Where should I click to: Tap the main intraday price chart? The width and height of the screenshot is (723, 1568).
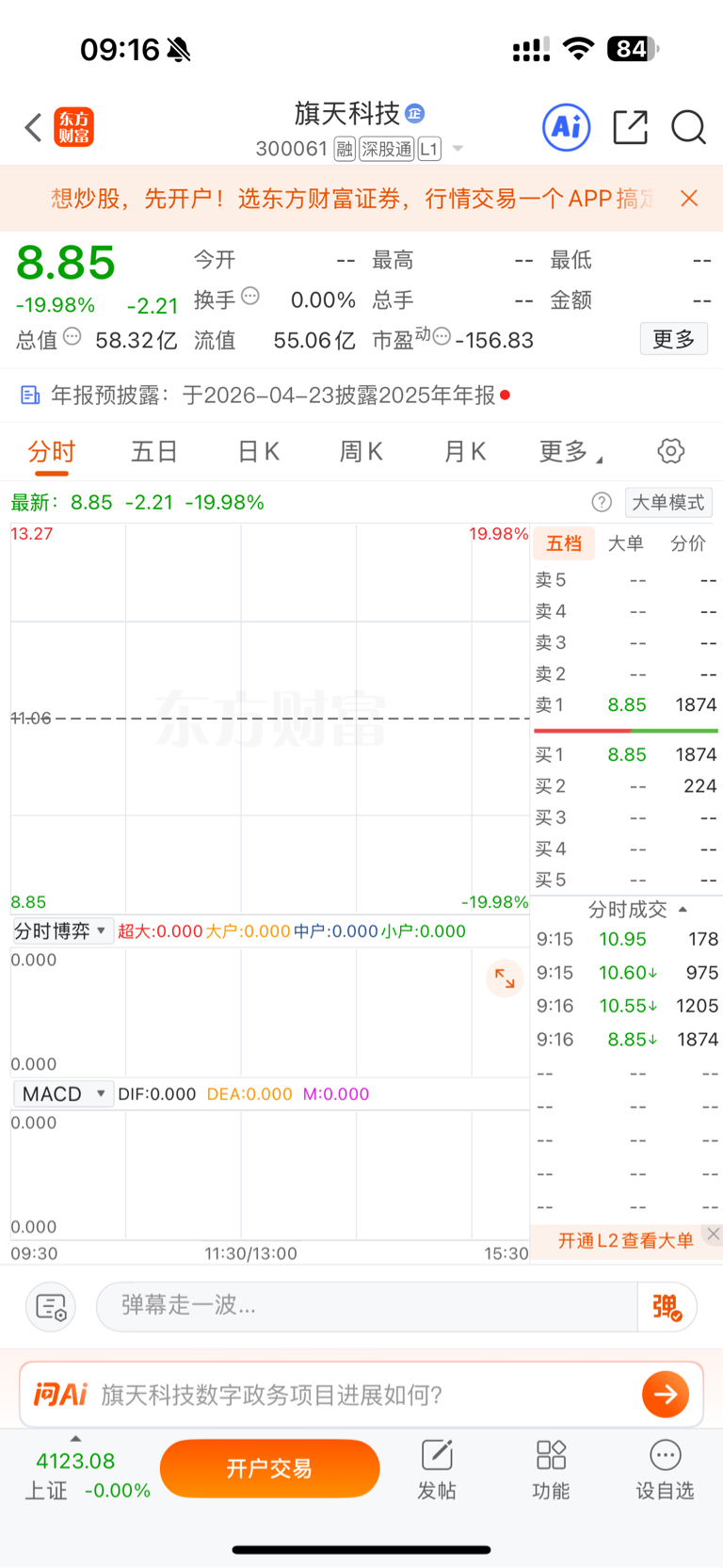click(x=270, y=718)
